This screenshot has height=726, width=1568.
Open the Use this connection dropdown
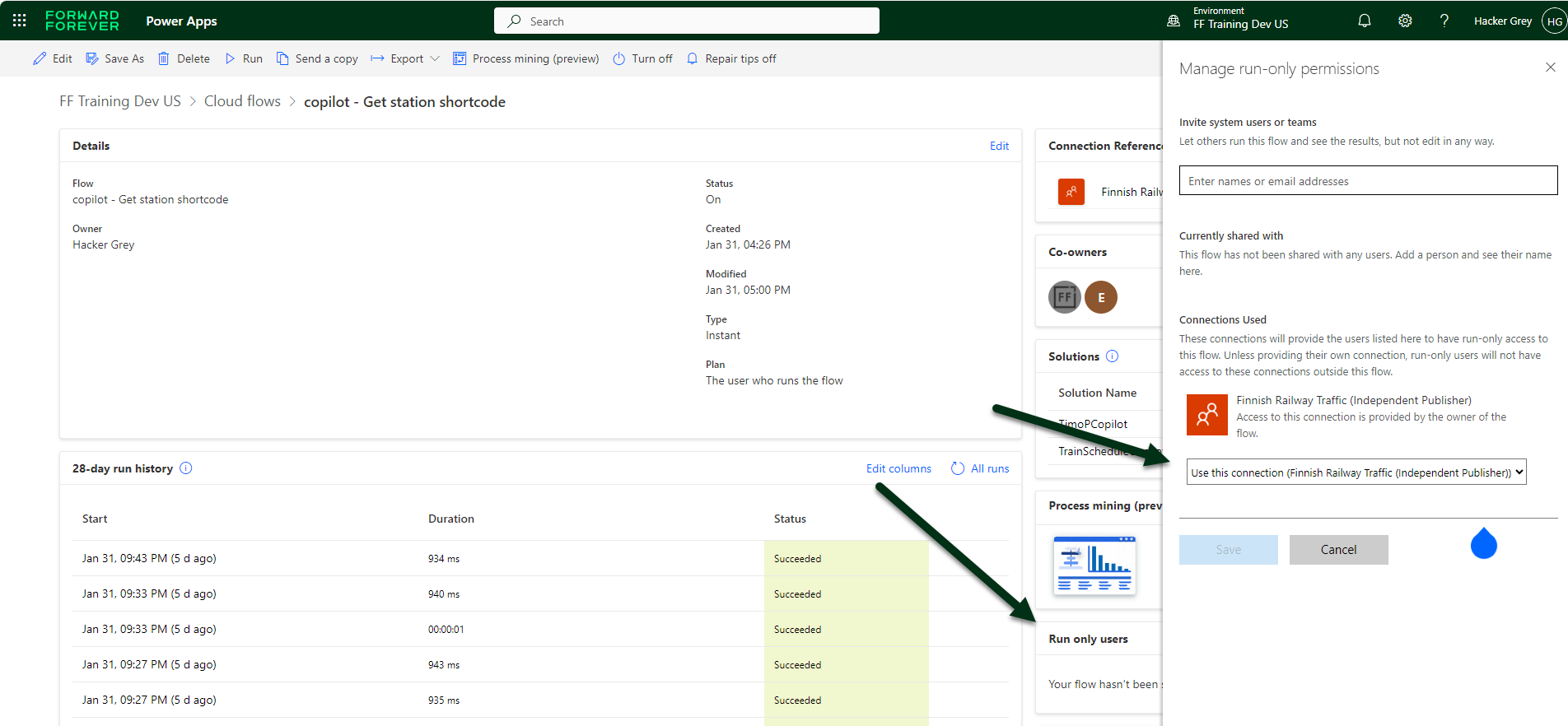1356,472
